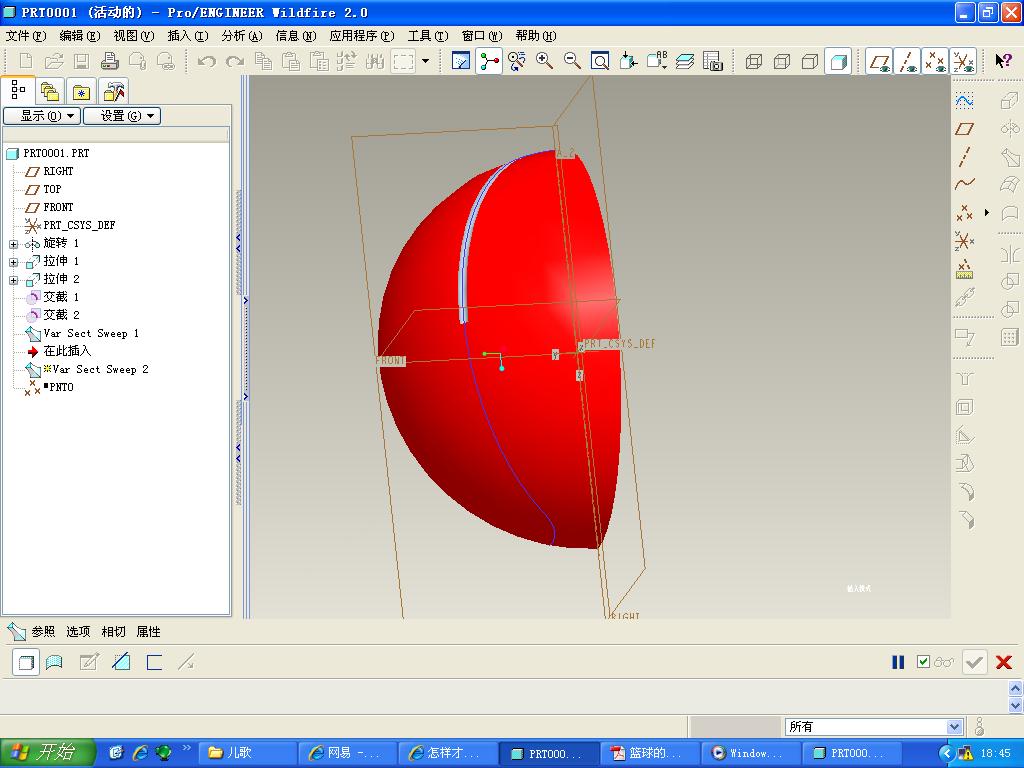Screen dimensions: 1024x768
Task: Click the Zoom In magnifier icon
Action: [544, 61]
